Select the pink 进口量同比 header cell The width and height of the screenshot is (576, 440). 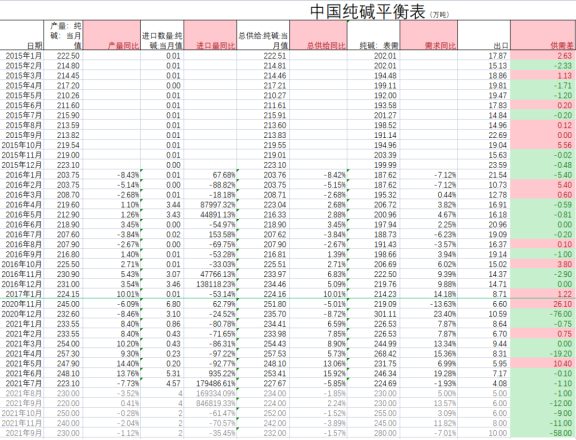(210, 35)
